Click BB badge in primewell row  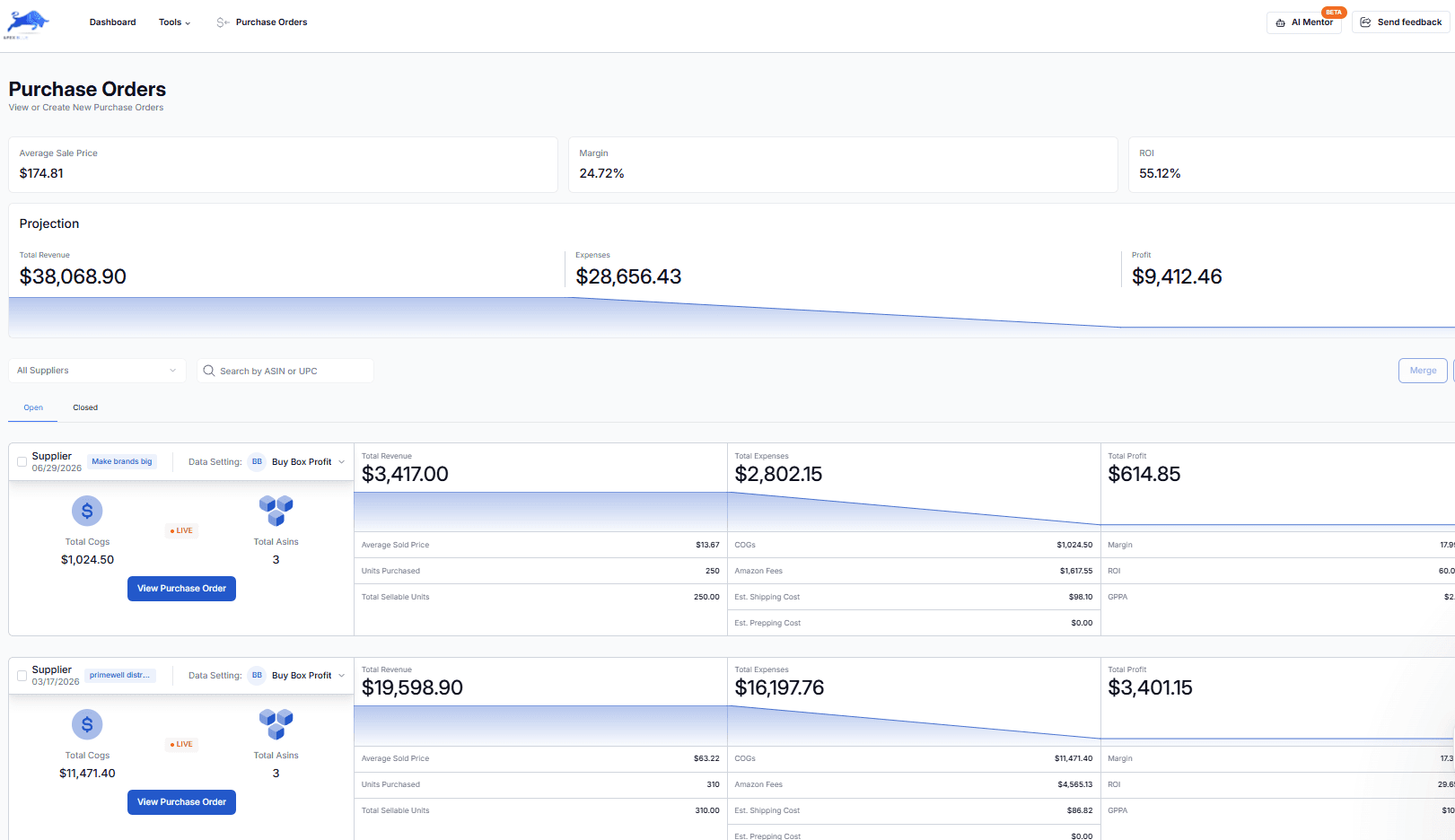click(x=257, y=676)
